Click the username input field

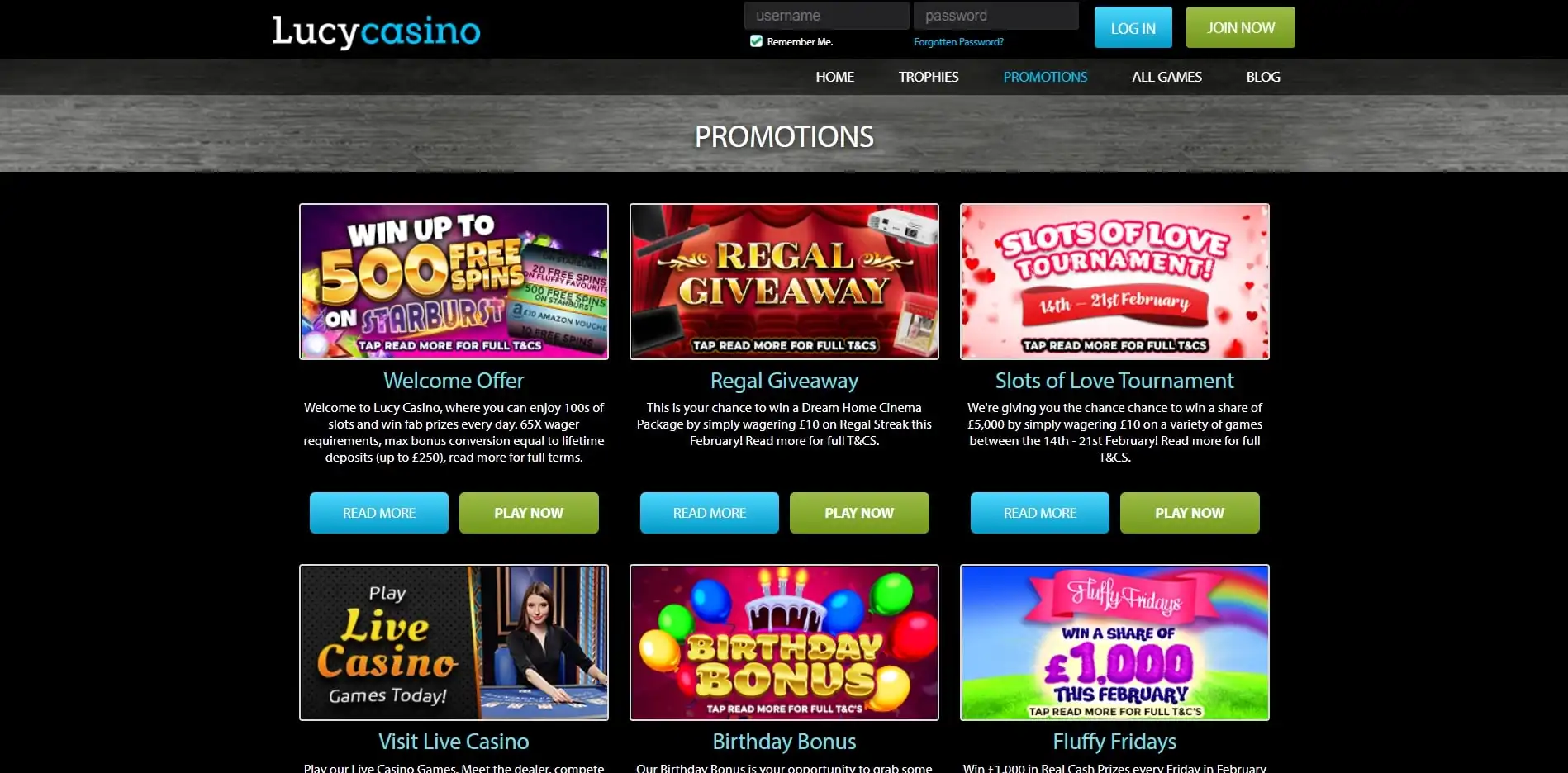826,16
